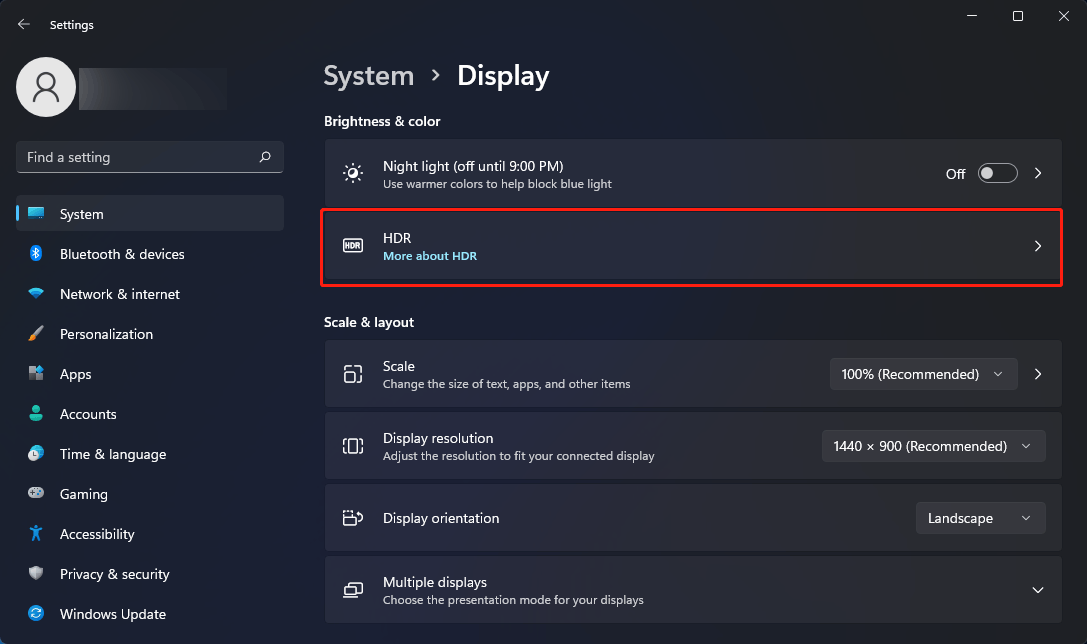Open the More about HDR link
The height and width of the screenshot is (644, 1087).
[430, 256]
